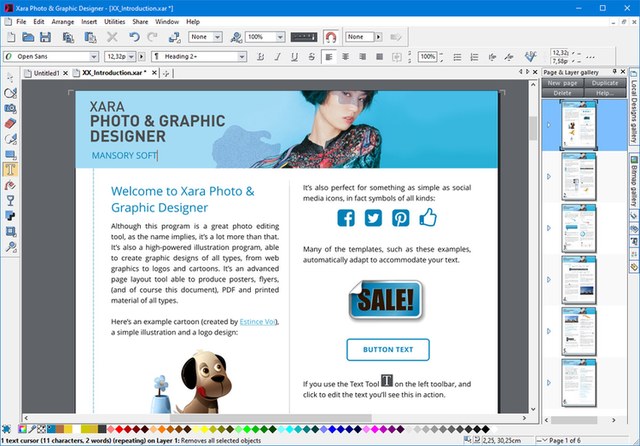Click the spell check ABC icon
Image resolution: width=640 pixels, height=446 pixels.
point(530,56)
